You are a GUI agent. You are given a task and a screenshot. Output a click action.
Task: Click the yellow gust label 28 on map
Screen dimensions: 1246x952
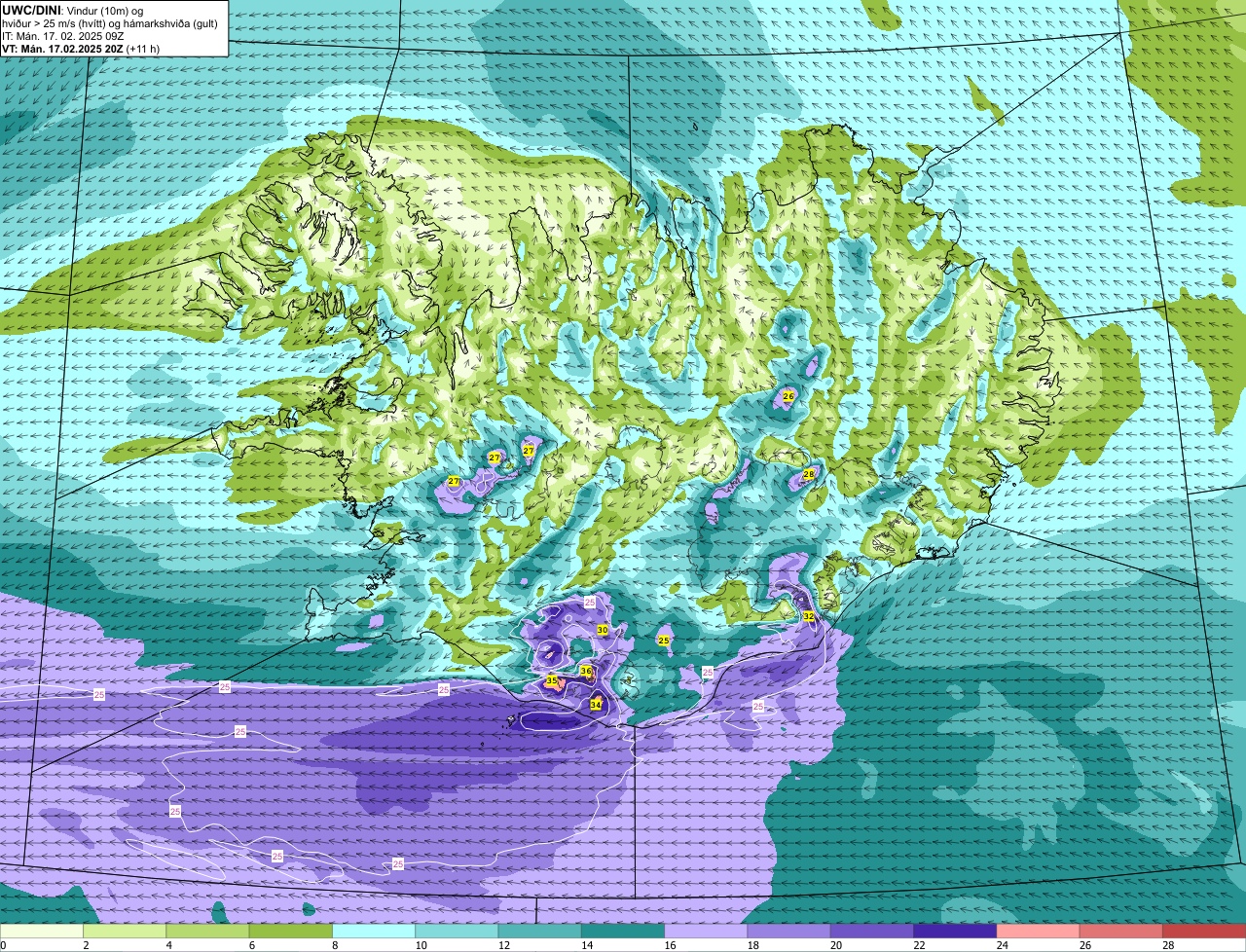(809, 474)
